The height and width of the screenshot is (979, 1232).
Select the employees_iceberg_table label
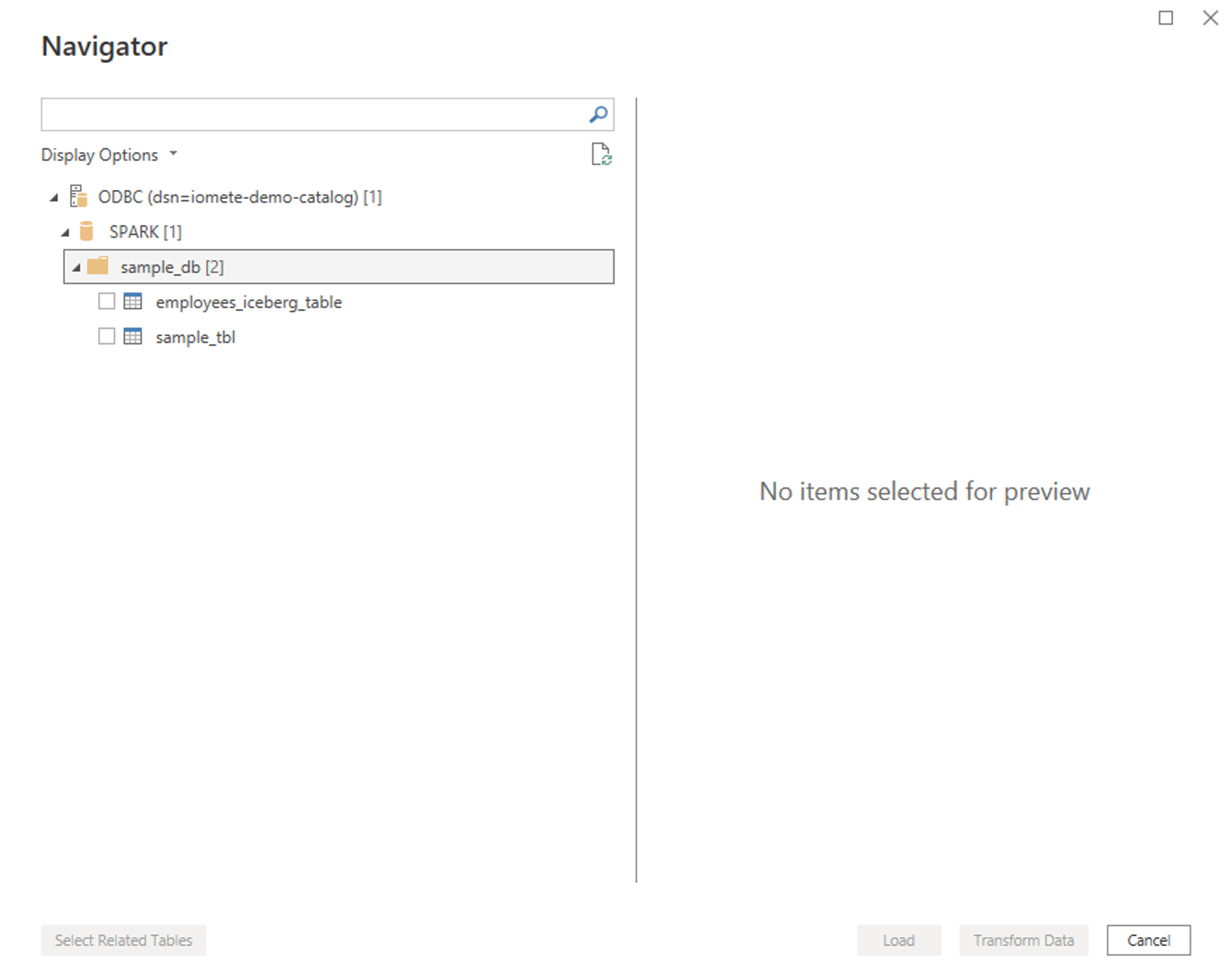[x=249, y=302]
